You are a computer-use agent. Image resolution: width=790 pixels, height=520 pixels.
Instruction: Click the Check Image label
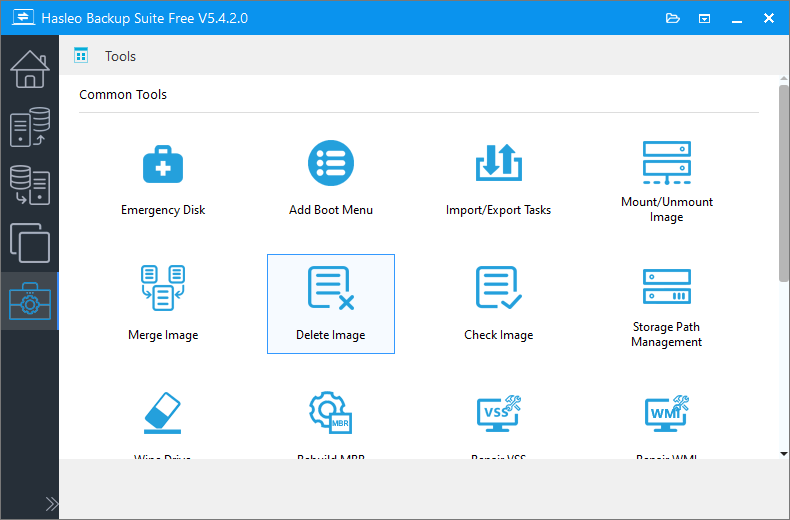coord(498,335)
